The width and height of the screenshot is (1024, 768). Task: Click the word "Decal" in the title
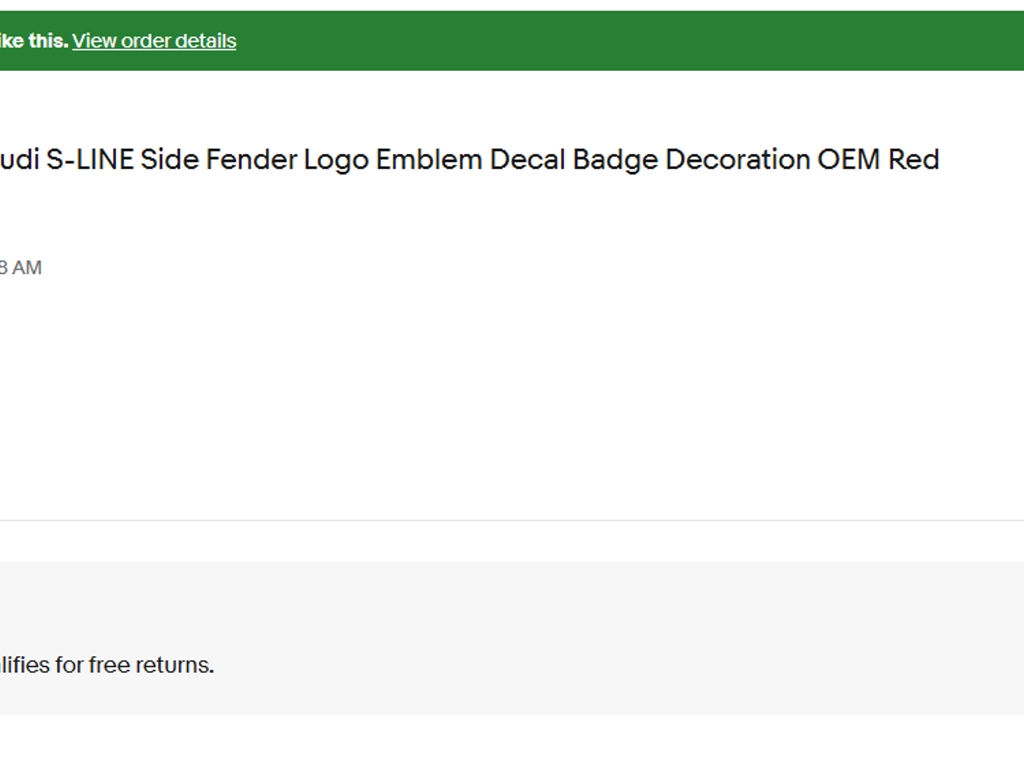point(527,160)
